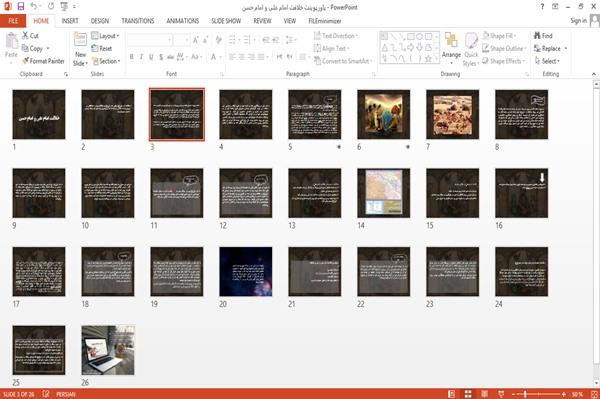The width and height of the screenshot is (600, 399).
Task: Click Convert to SmartArt
Action: point(342,61)
